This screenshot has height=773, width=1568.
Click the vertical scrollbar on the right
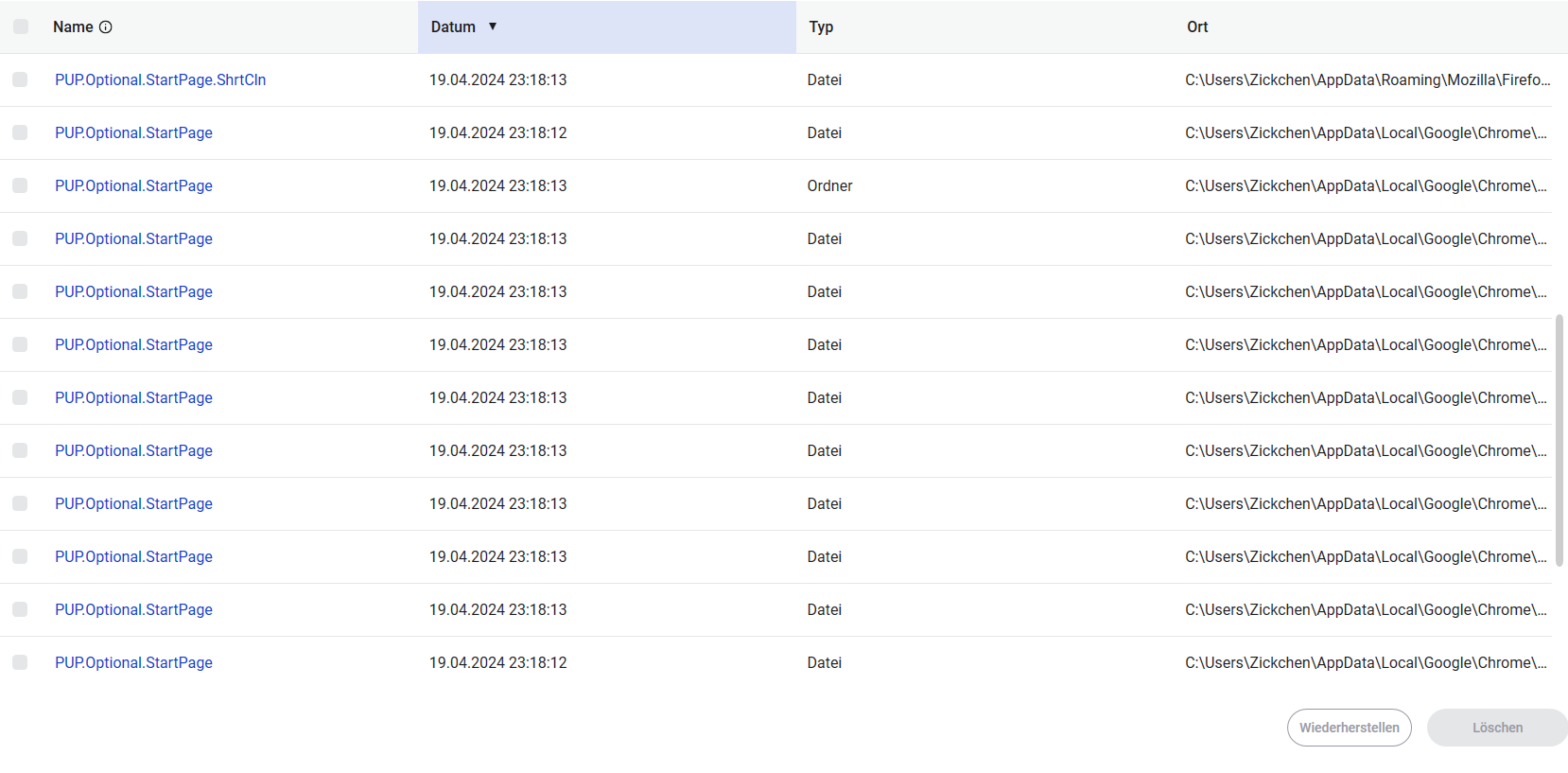[x=1559, y=440]
